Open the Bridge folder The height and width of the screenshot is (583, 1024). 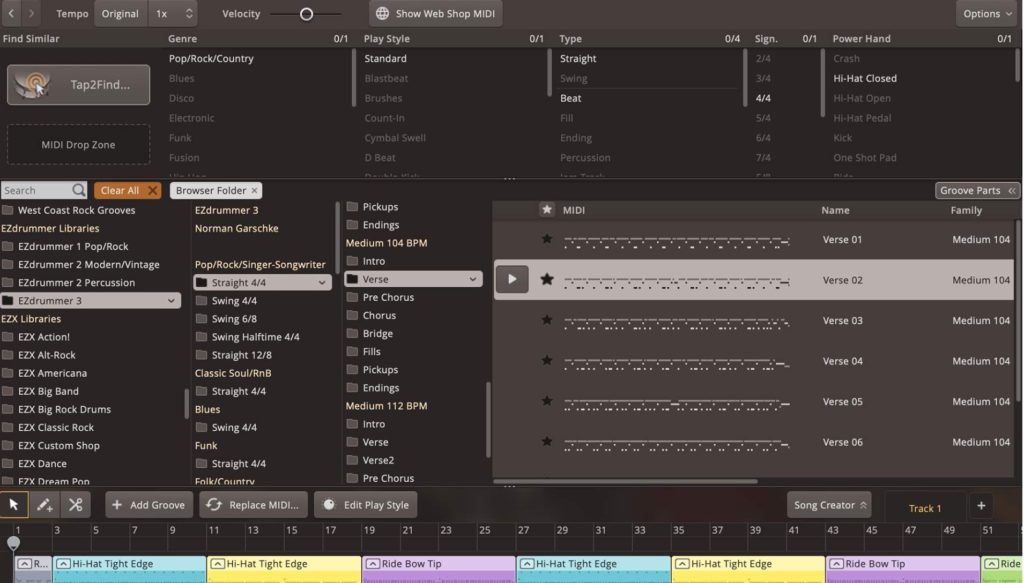[x=377, y=333]
